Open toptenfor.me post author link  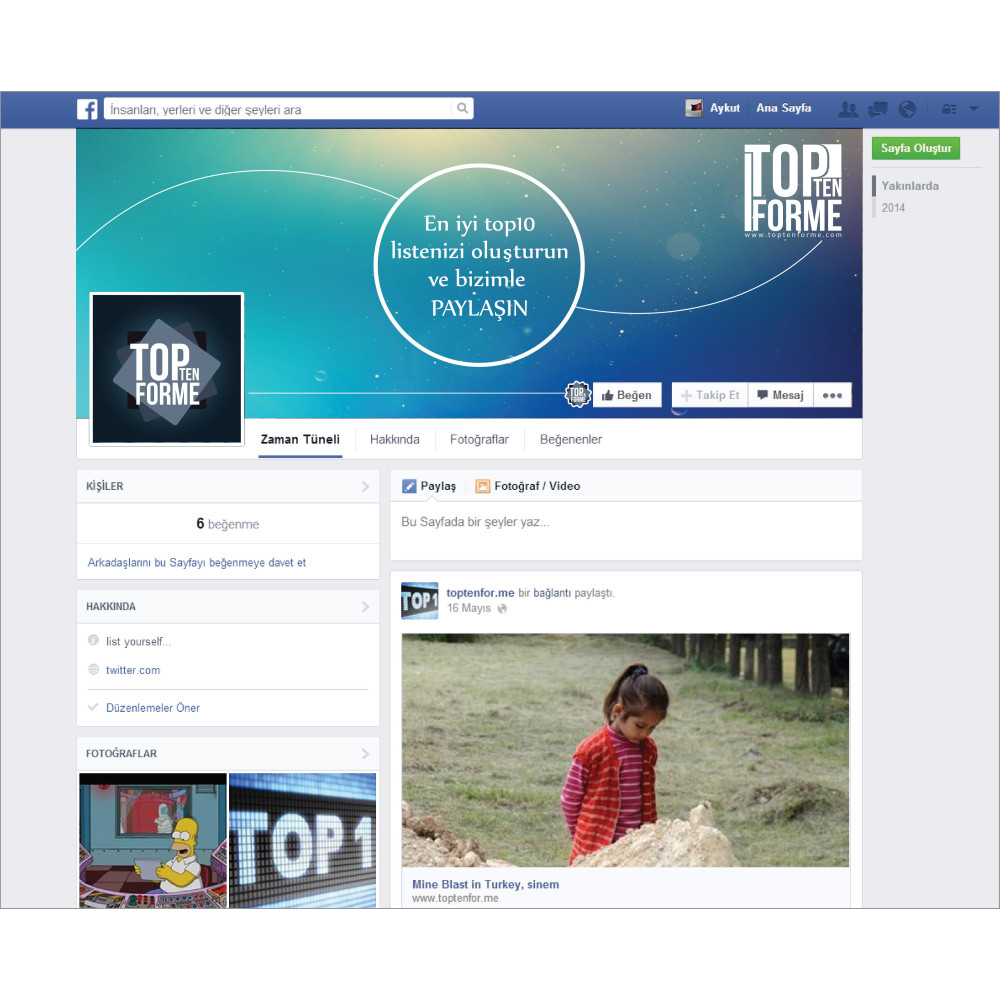point(480,592)
